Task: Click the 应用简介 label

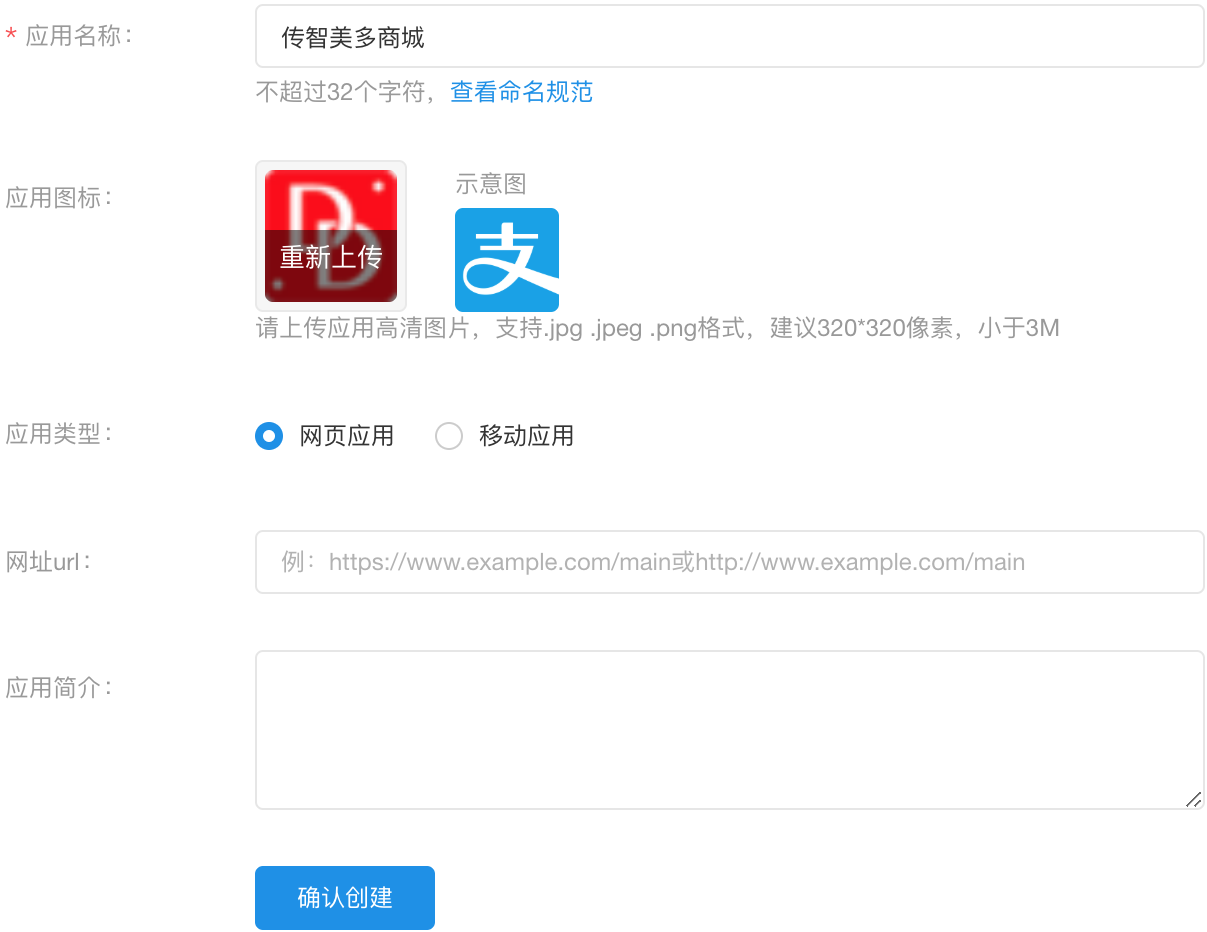Action: coord(59,687)
